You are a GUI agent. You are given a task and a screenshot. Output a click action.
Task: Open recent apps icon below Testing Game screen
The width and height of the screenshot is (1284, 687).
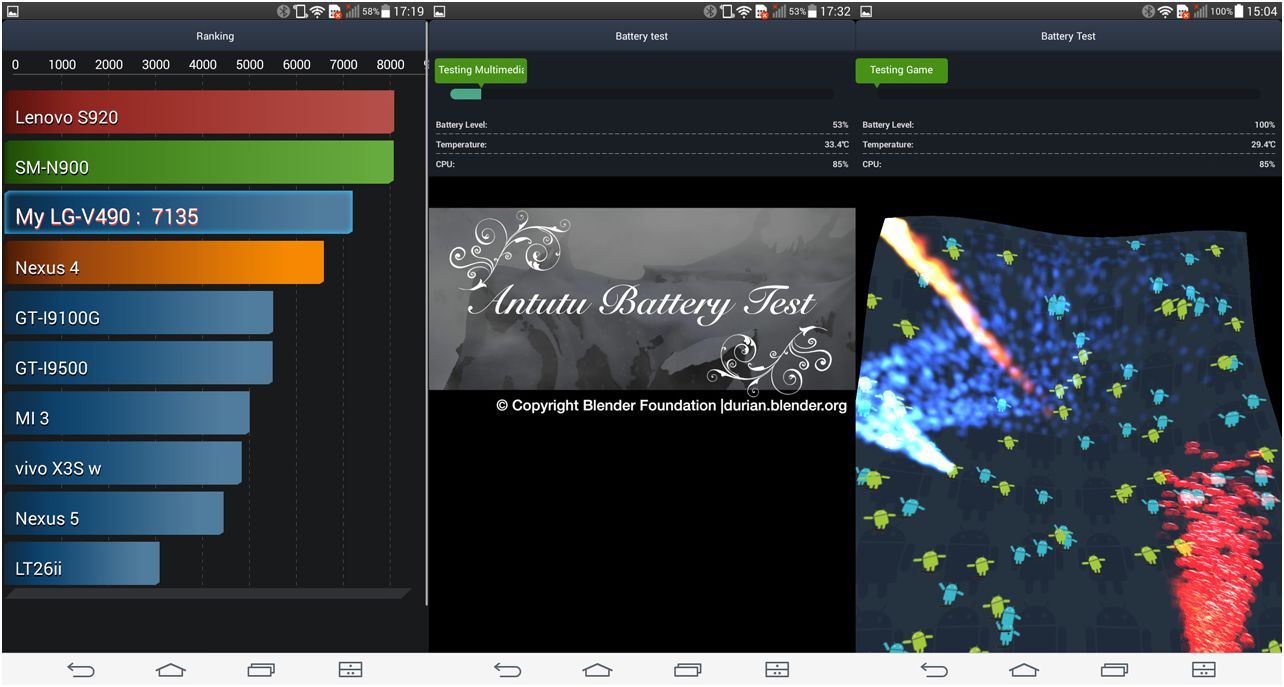point(1115,670)
